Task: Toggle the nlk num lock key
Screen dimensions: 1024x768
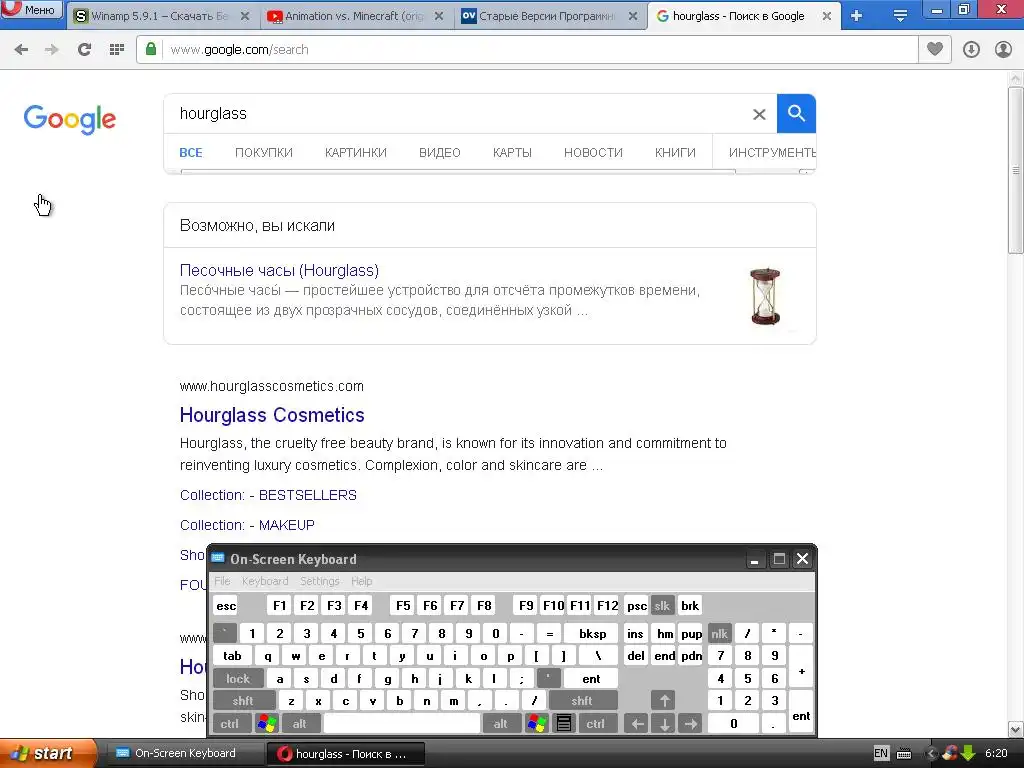Action: 720,634
